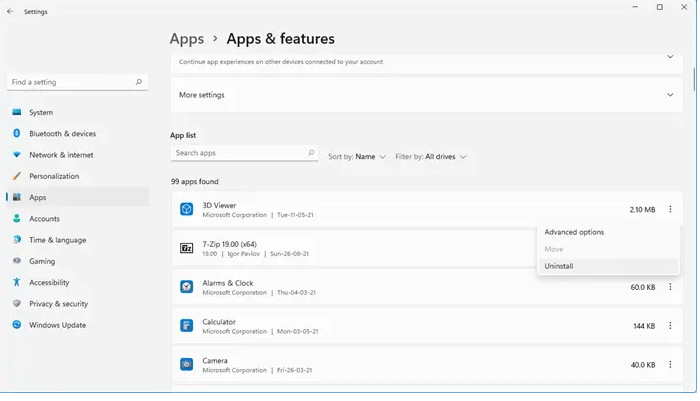
Task: Click the Time & language globe icon
Action: point(17,239)
